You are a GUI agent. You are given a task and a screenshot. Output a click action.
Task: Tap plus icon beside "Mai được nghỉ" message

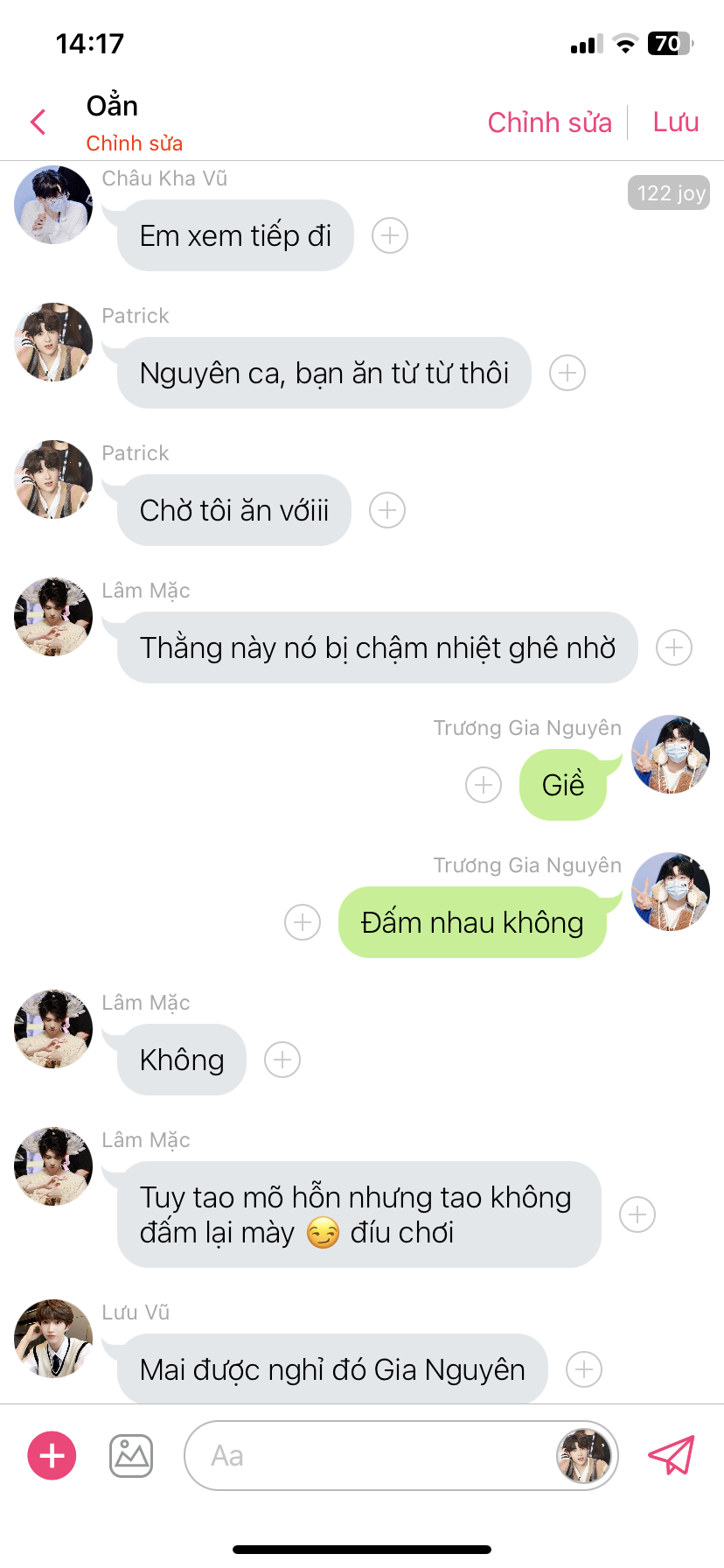584,1369
